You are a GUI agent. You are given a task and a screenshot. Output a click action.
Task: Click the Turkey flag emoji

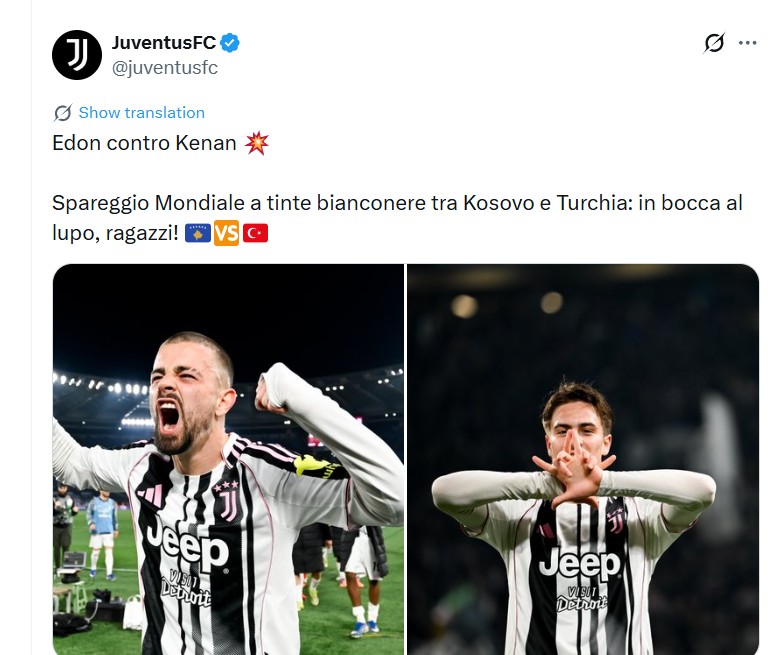(x=256, y=234)
